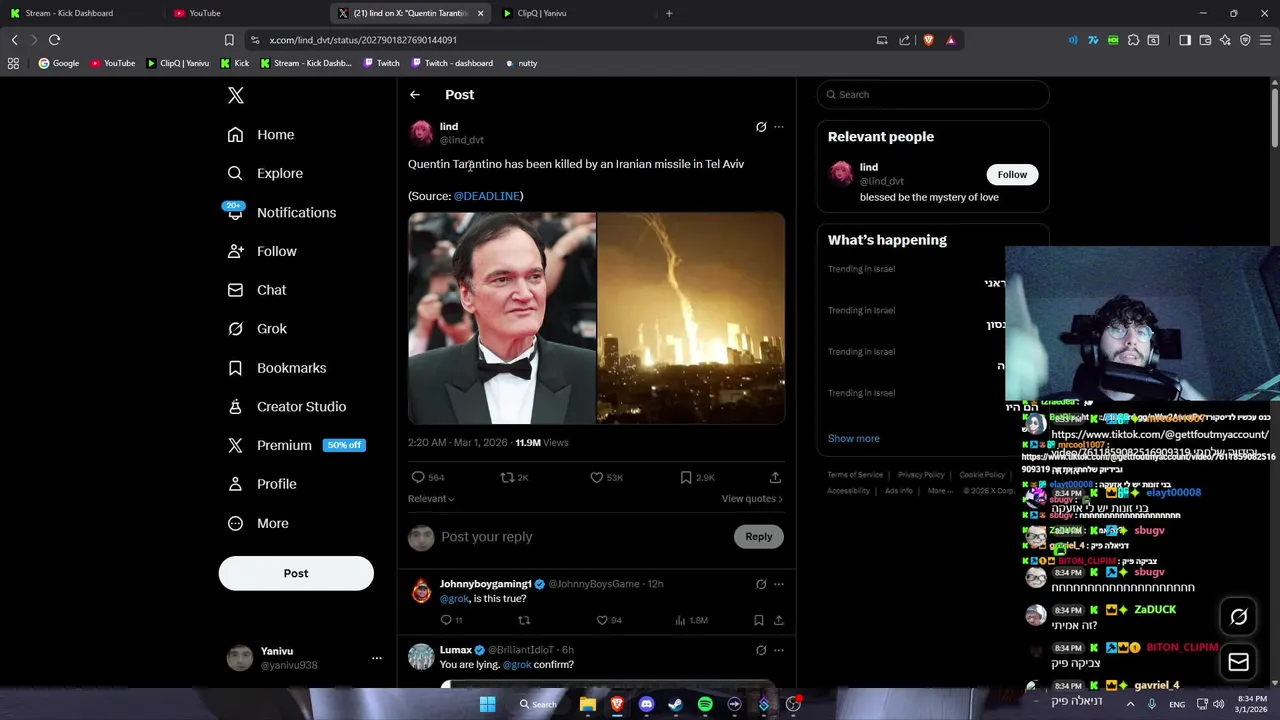Click the 50% off Premium badge
This screenshot has height=720, width=1280.
pyautogui.click(x=344, y=445)
